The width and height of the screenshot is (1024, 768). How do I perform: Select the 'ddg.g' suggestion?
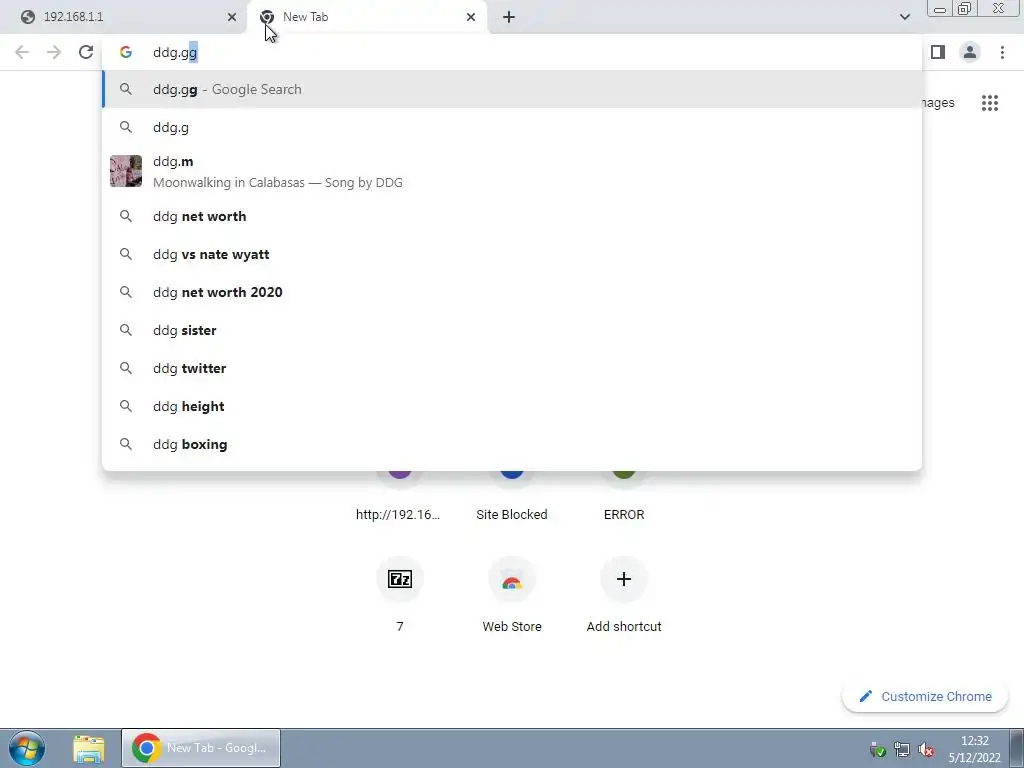tap(512, 127)
